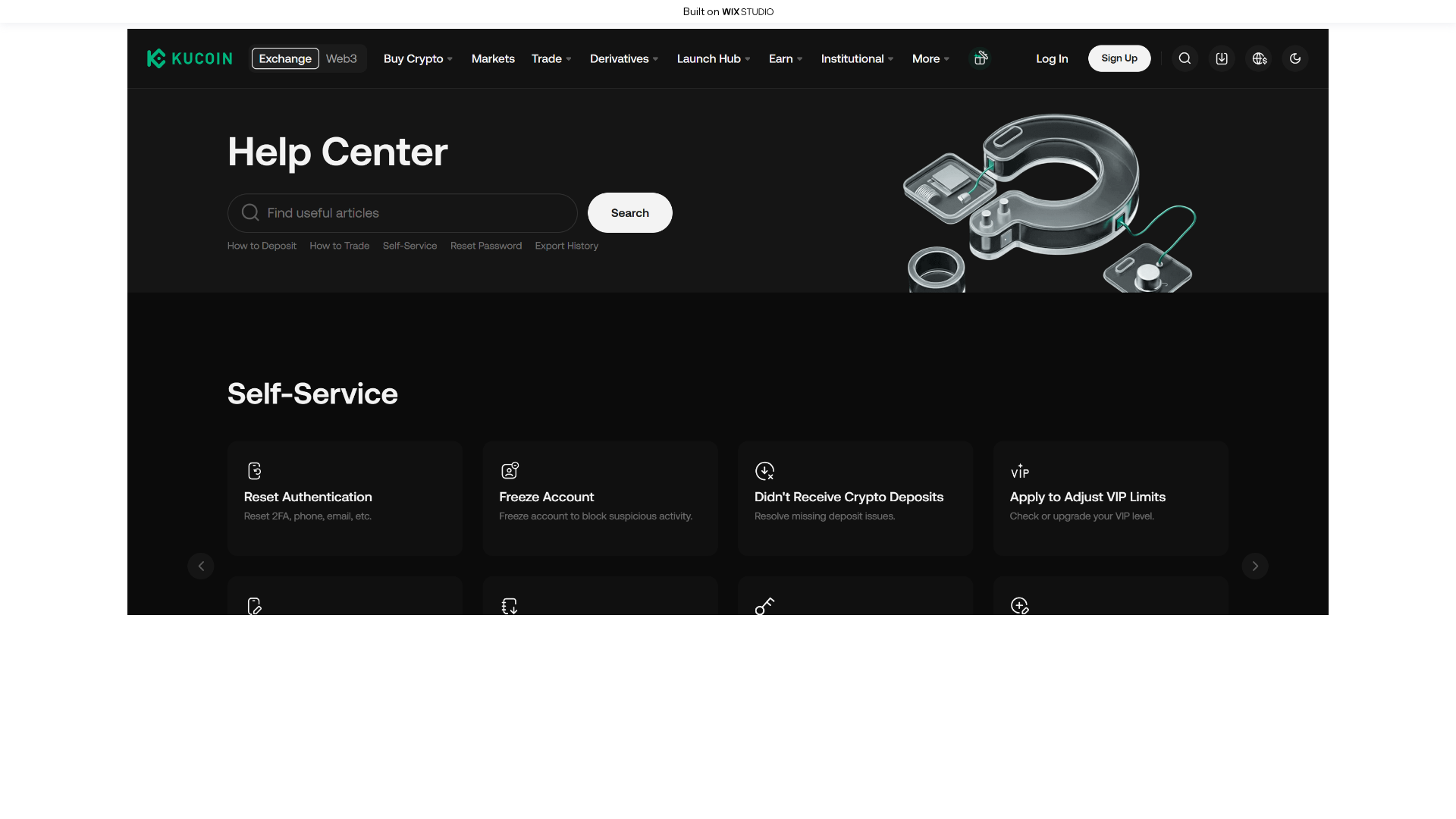Click the Built on Wix Studio banner
Viewport: 1456px width, 819px height.
tap(728, 11)
